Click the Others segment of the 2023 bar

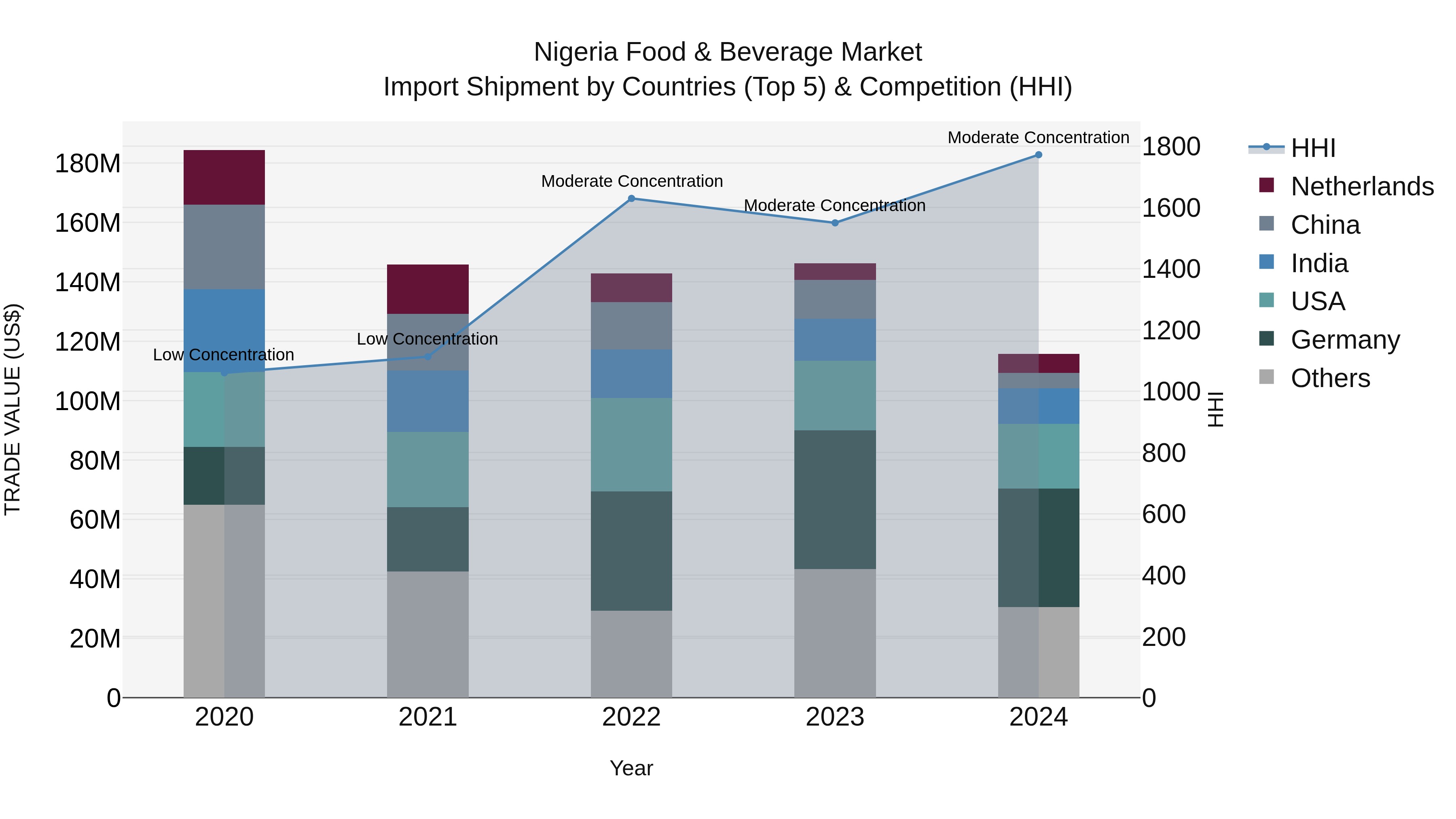pyautogui.click(x=835, y=633)
